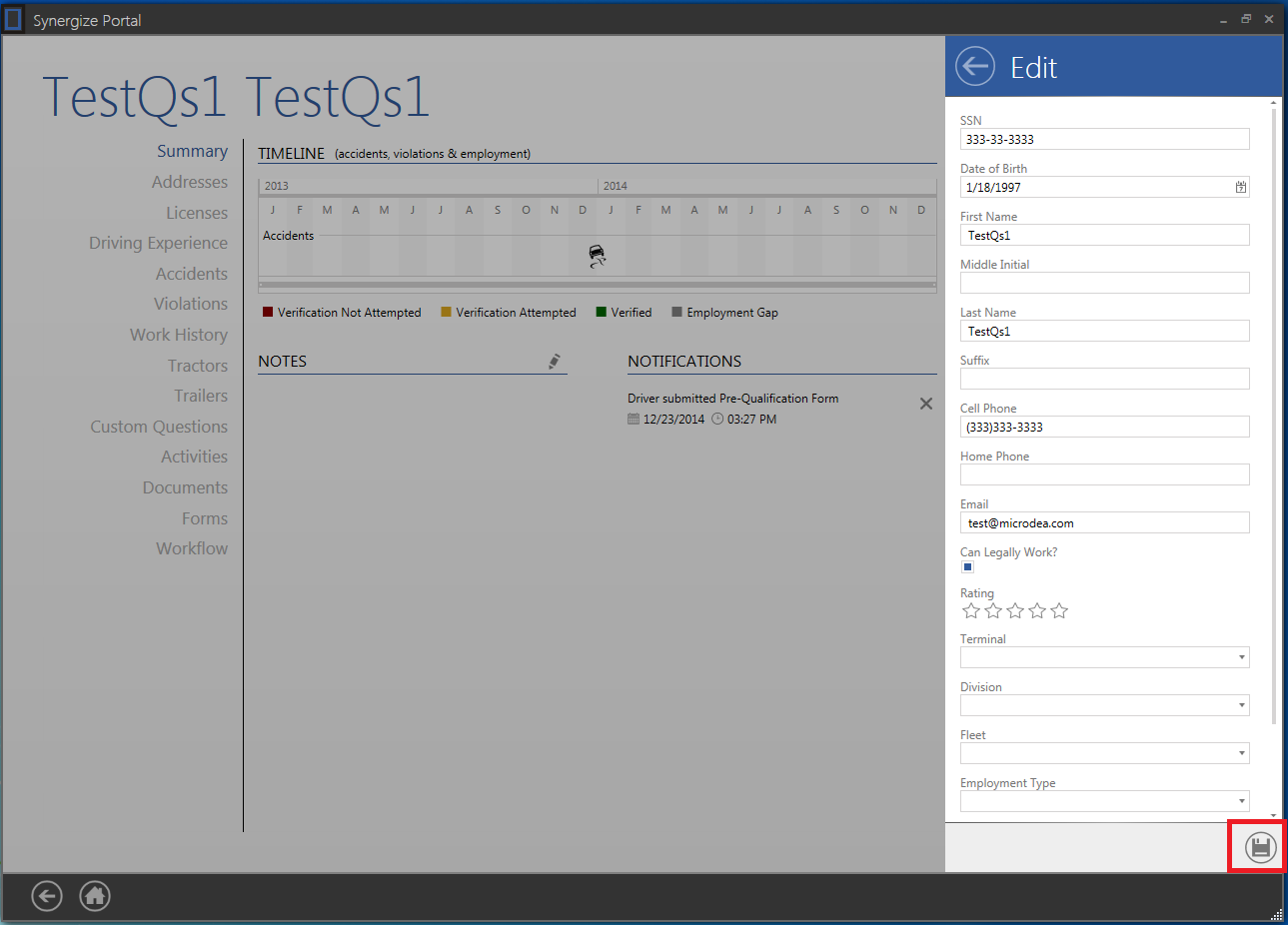
Task: Click the First Name field
Action: (1104, 235)
